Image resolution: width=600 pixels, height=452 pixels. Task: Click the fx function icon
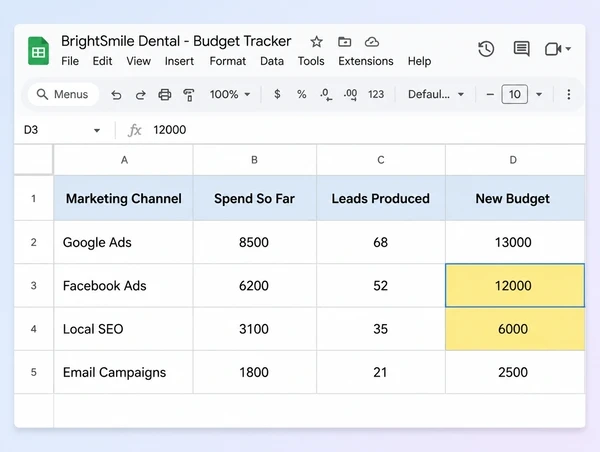[134, 130]
